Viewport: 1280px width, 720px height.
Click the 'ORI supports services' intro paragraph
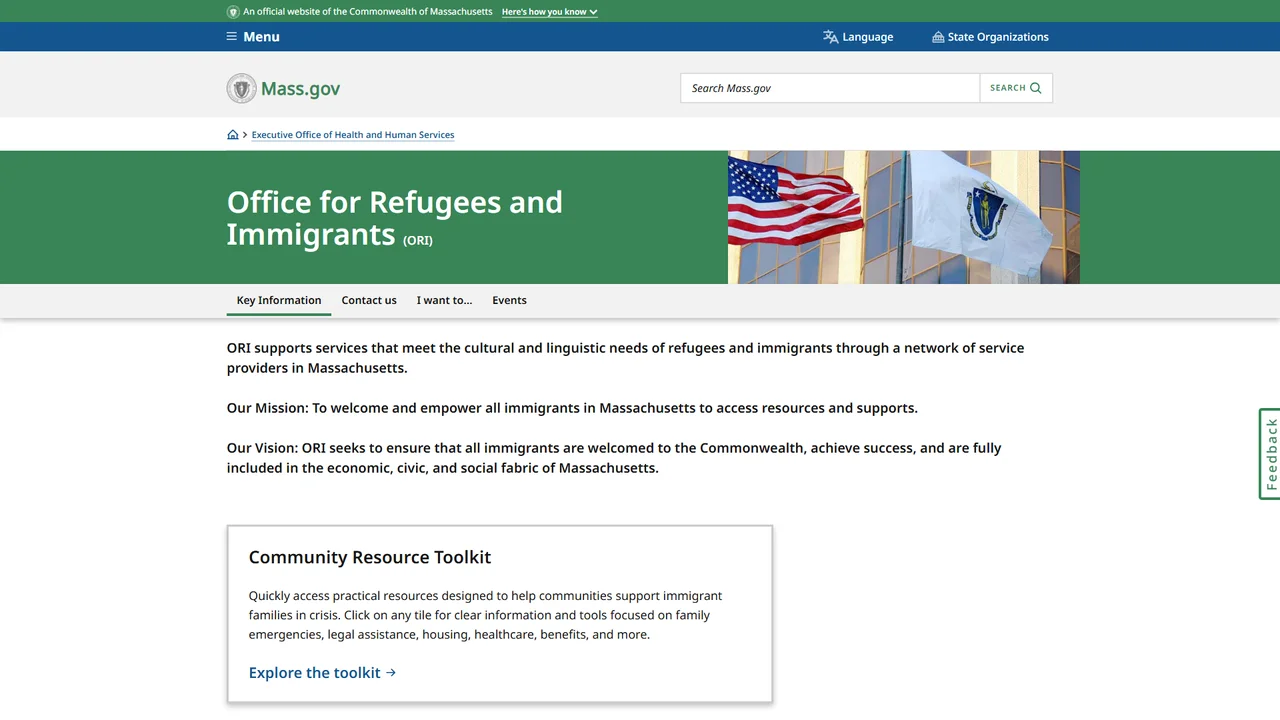[625, 358]
